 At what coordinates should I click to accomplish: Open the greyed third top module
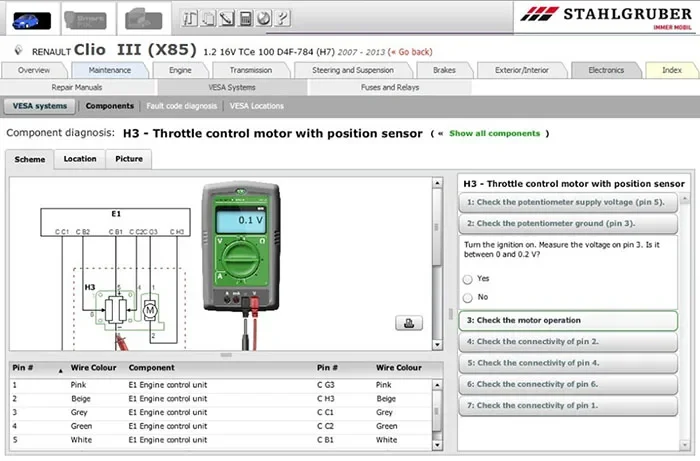pos(143,19)
